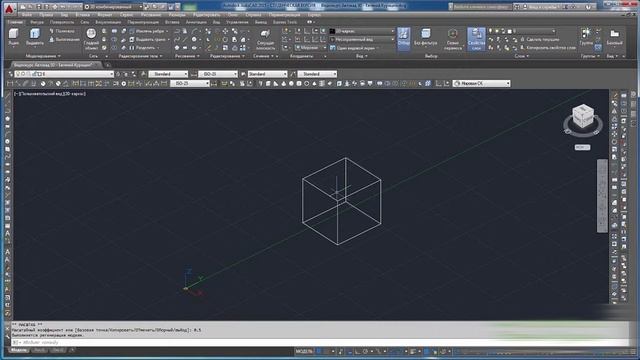Viewport: 640px width, 360px height.
Task: Click the Group (Группа) ribbon icon
Action: [x=586, y=36]
